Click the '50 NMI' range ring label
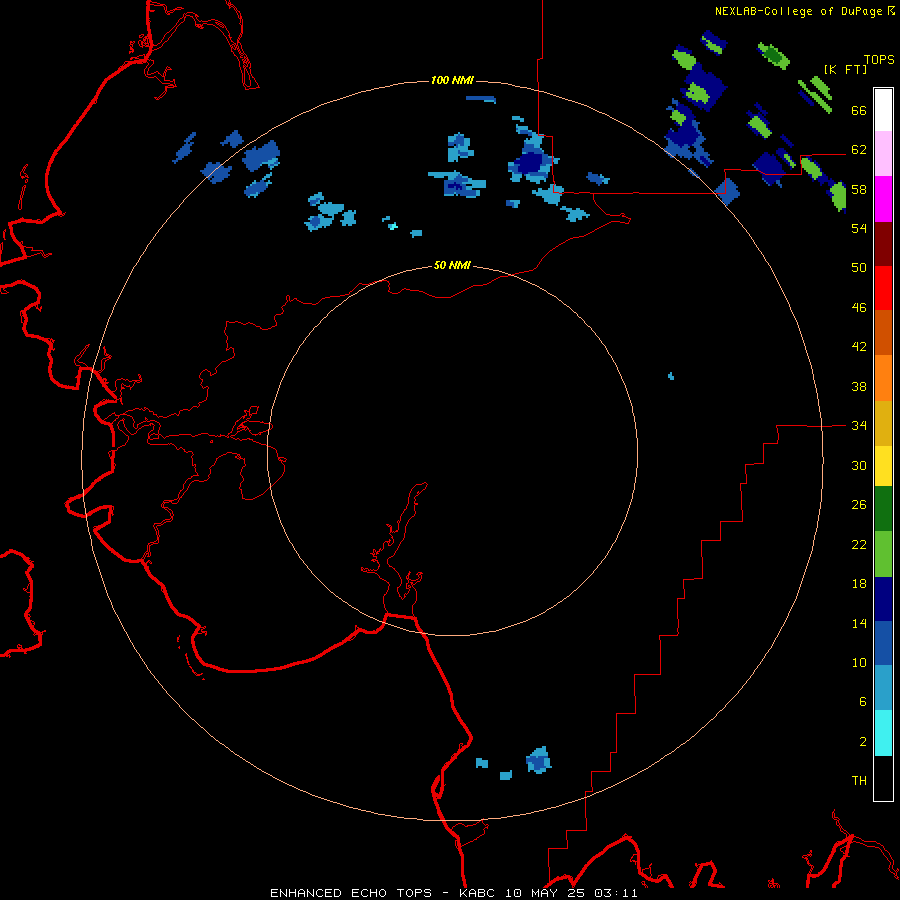 tap(452, 265)
